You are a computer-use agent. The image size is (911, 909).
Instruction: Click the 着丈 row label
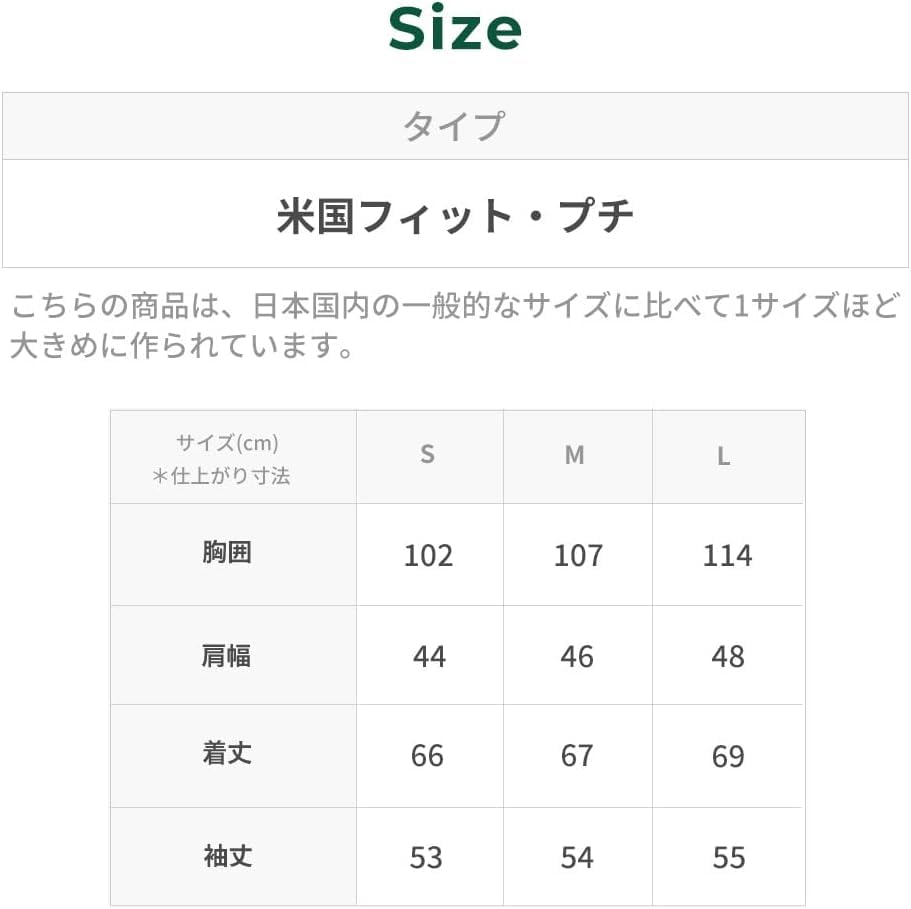[227, 755]
